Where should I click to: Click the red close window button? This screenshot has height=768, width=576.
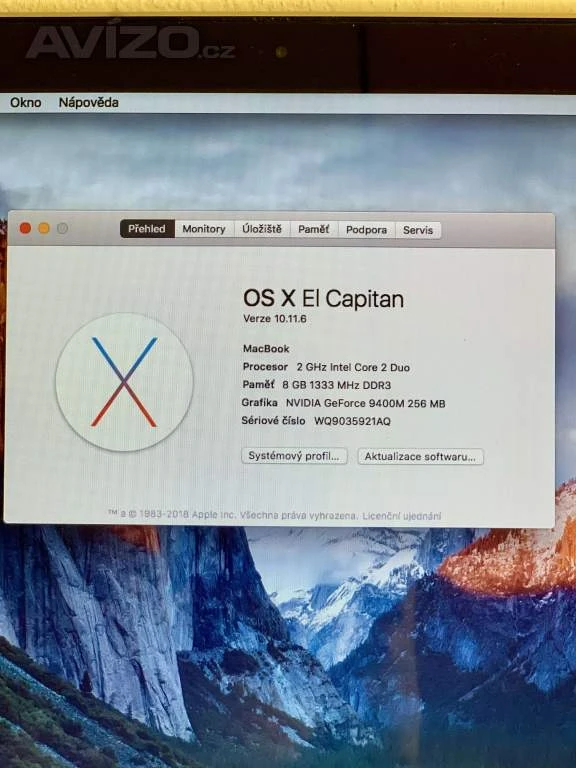[25, 228]
